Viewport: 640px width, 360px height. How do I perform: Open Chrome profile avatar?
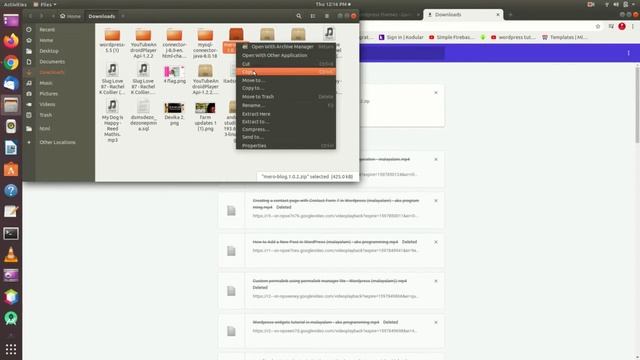click(x=622, y=26)
